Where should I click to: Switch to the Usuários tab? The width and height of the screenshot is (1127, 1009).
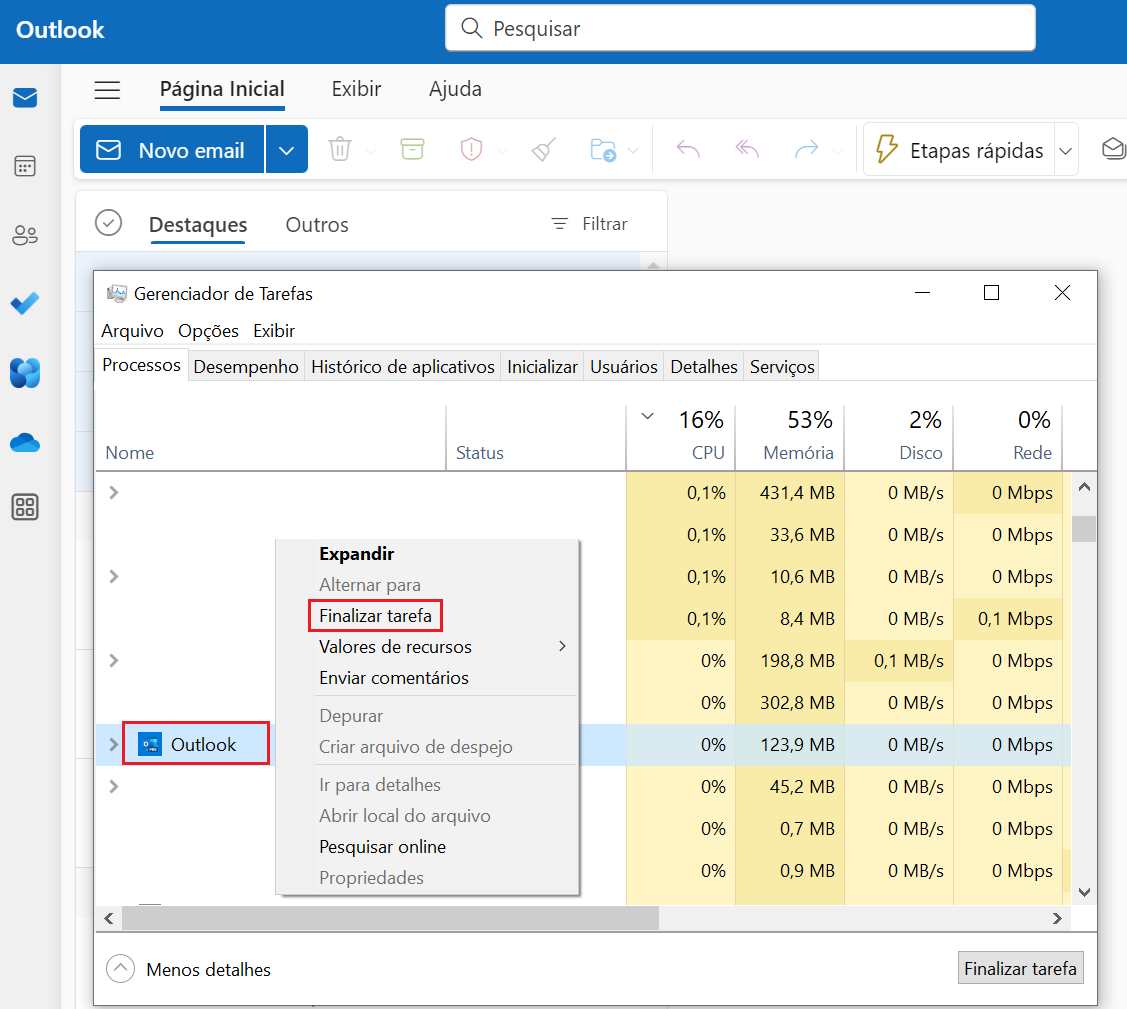tap(624, 367)
